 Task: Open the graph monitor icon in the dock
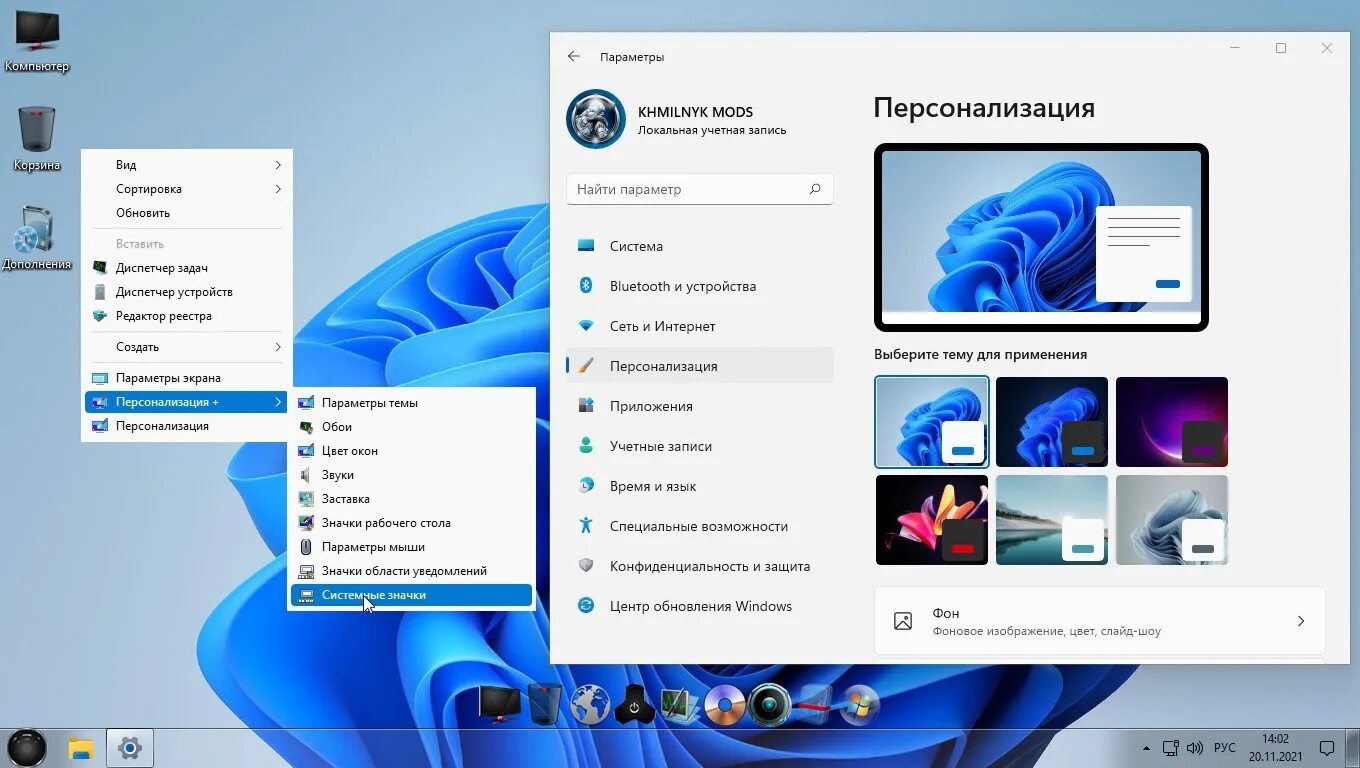(679, 705)
